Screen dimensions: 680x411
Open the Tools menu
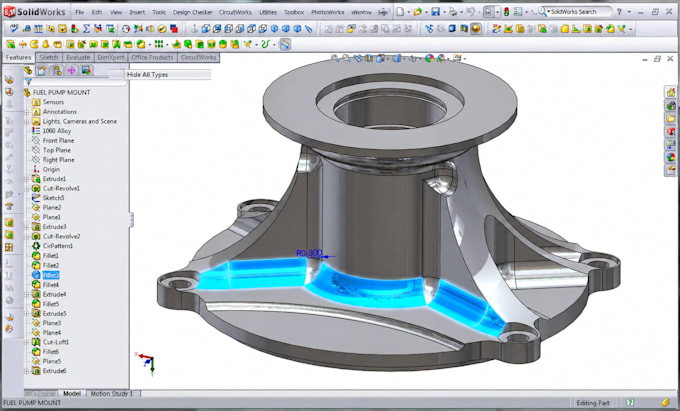(x=159, y=12)
